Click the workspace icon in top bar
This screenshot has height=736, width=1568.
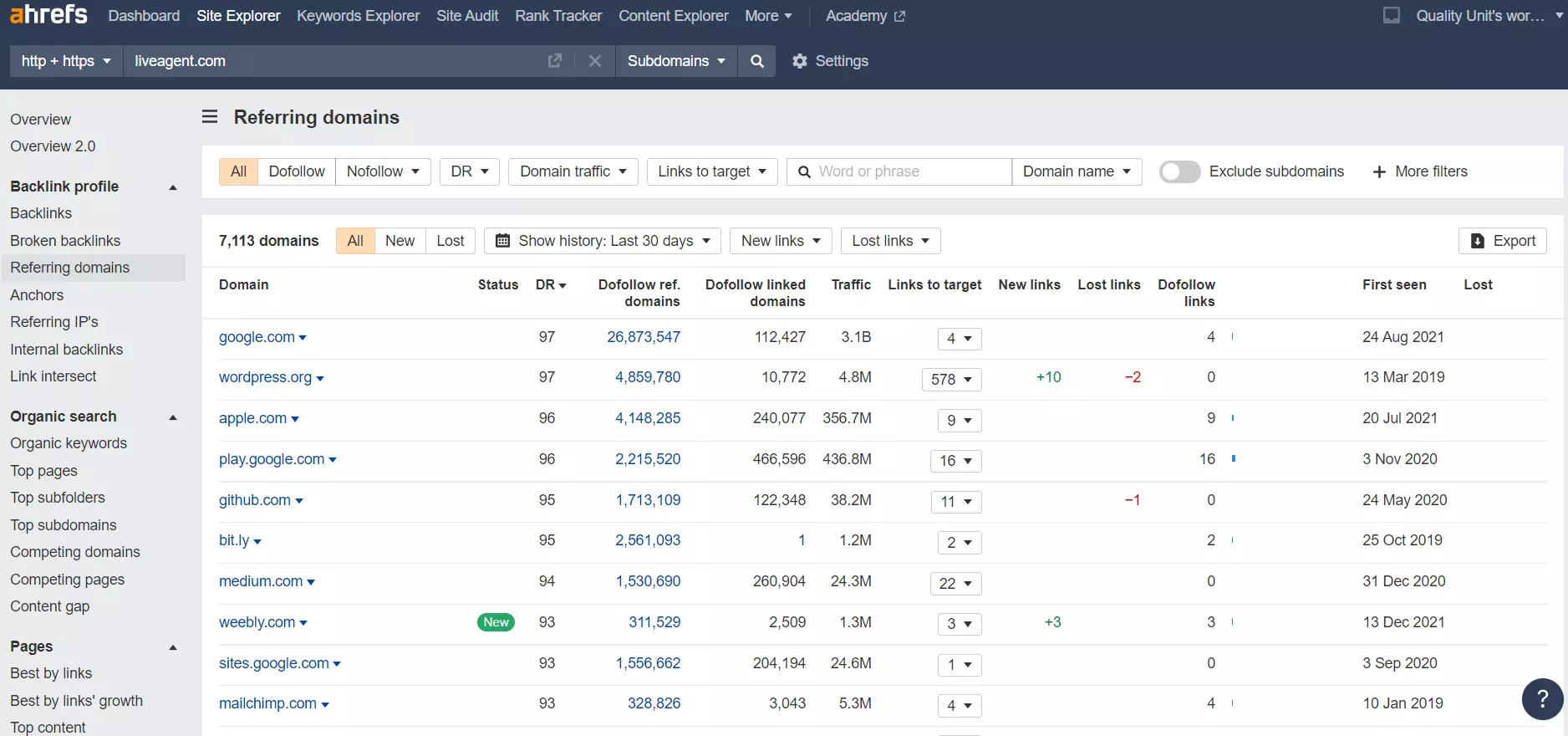1392,16
